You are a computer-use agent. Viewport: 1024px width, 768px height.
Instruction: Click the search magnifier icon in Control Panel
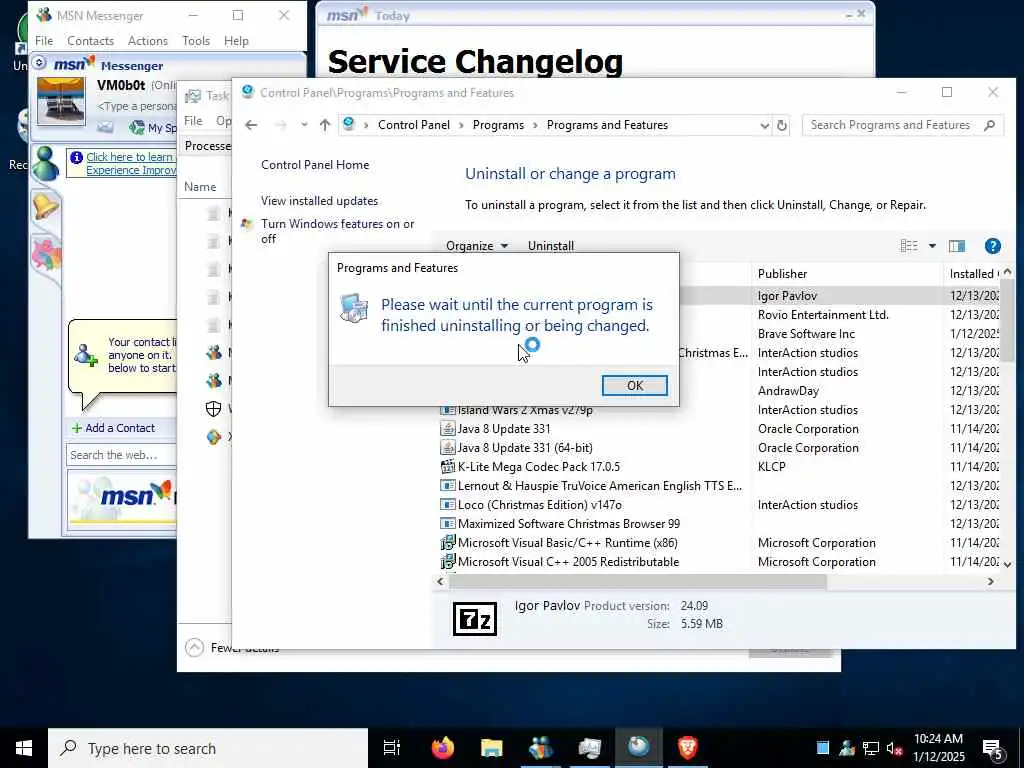[989, 125]
